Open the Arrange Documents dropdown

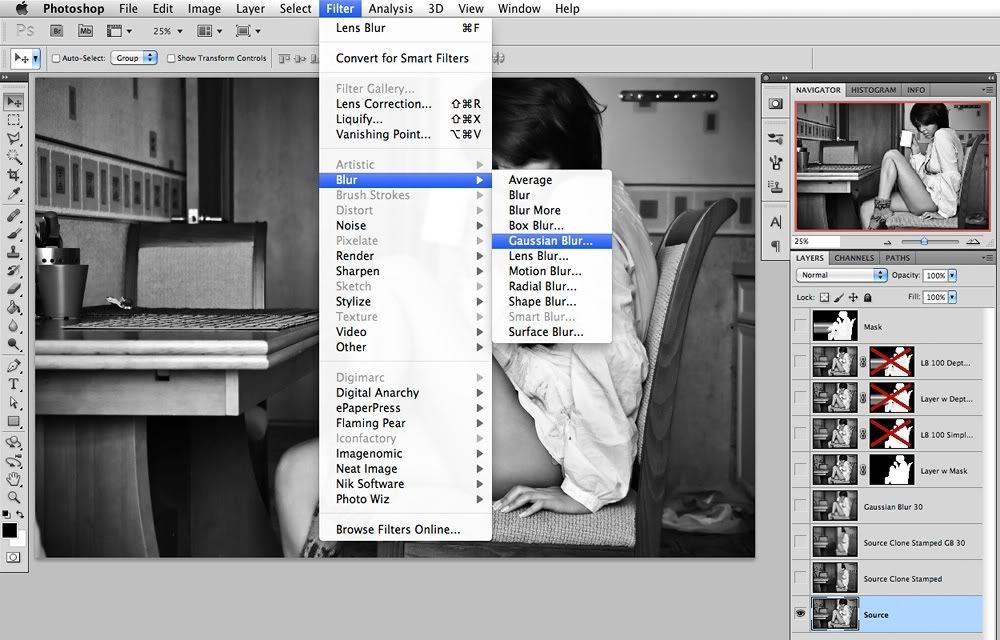point(209,31)
